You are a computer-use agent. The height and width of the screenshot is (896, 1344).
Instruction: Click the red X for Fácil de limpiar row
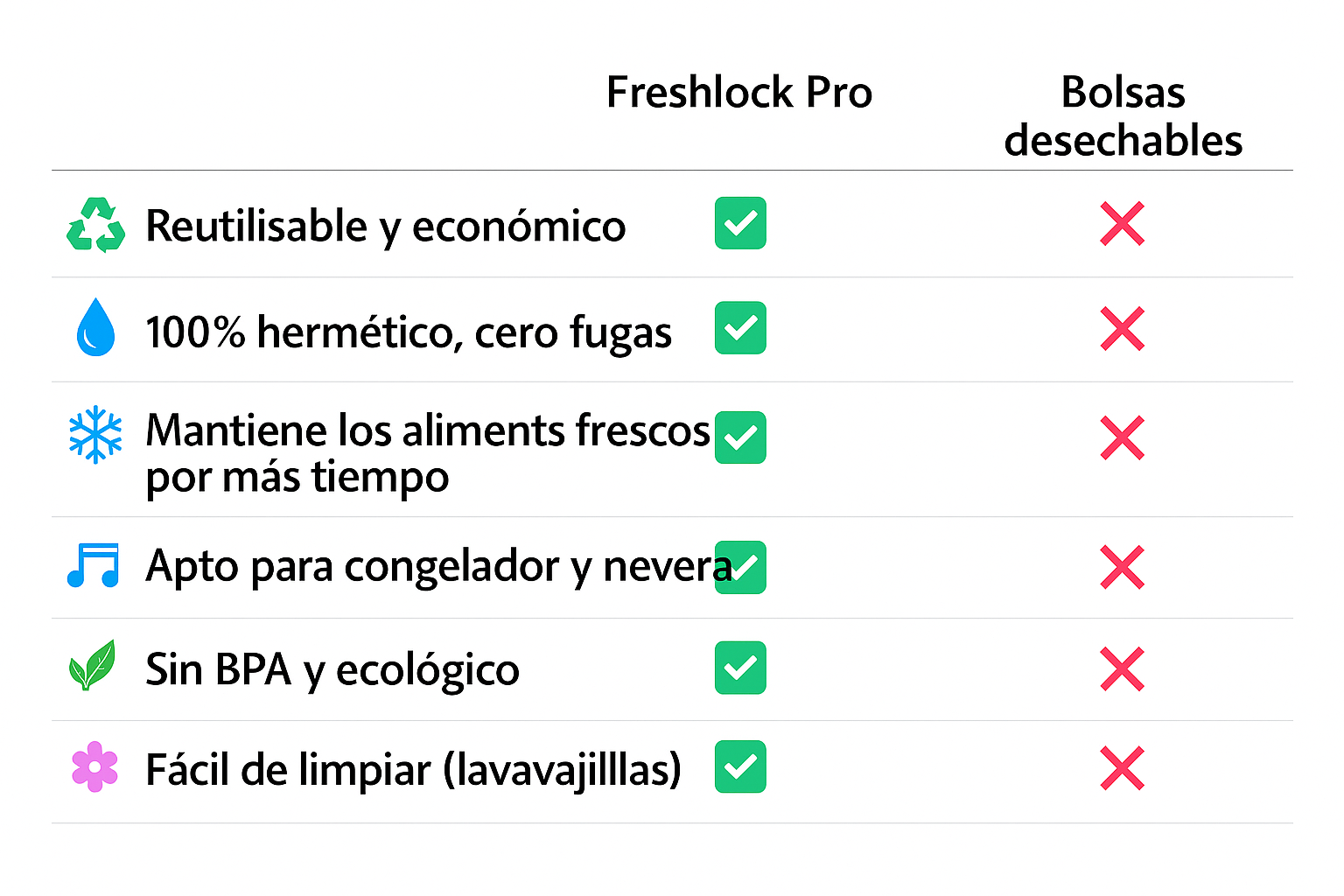1123,768
